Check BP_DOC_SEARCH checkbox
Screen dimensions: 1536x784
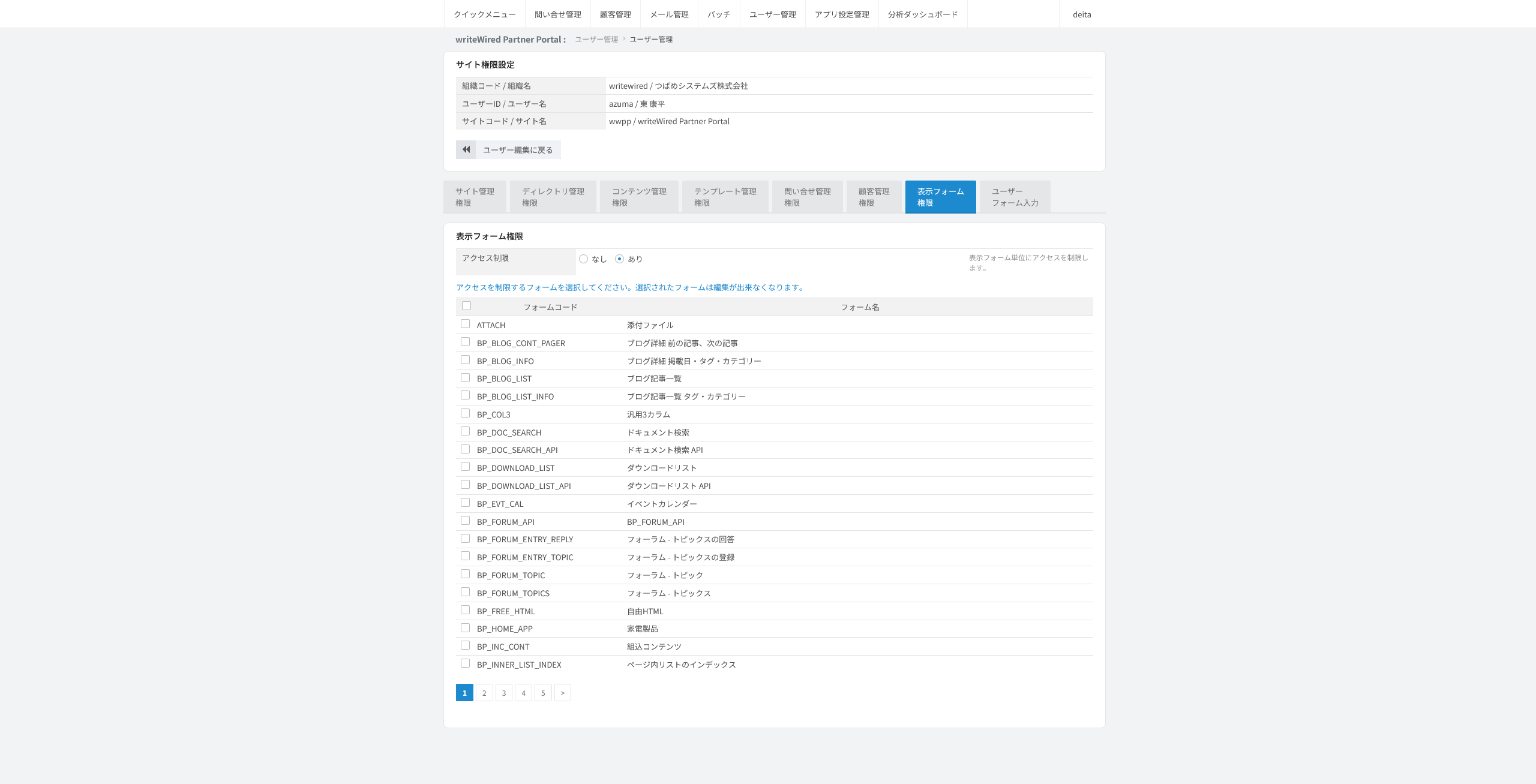click(x=465, y=431)
